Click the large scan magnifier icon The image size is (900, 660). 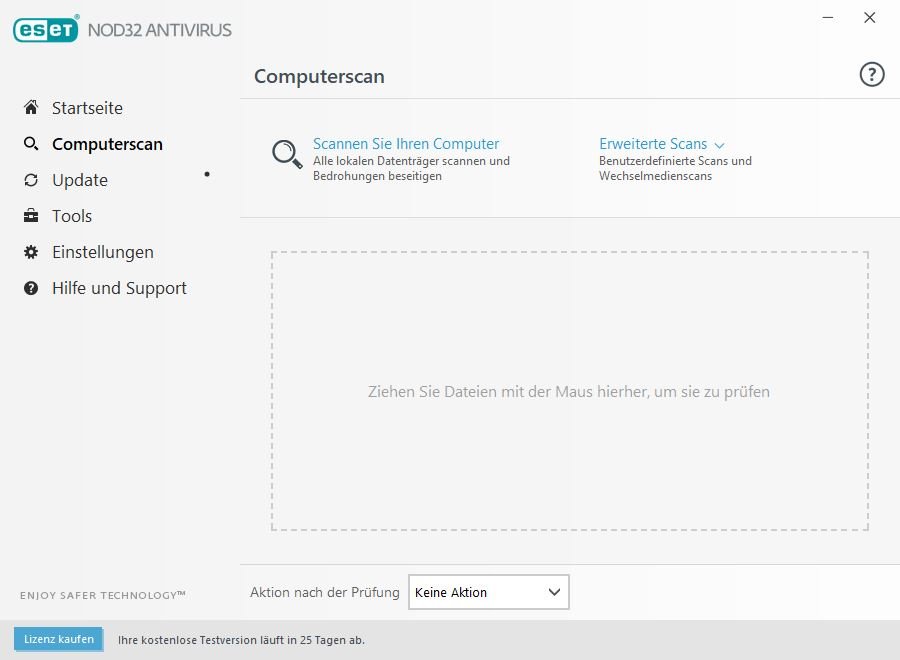click(x=287, y=154)
